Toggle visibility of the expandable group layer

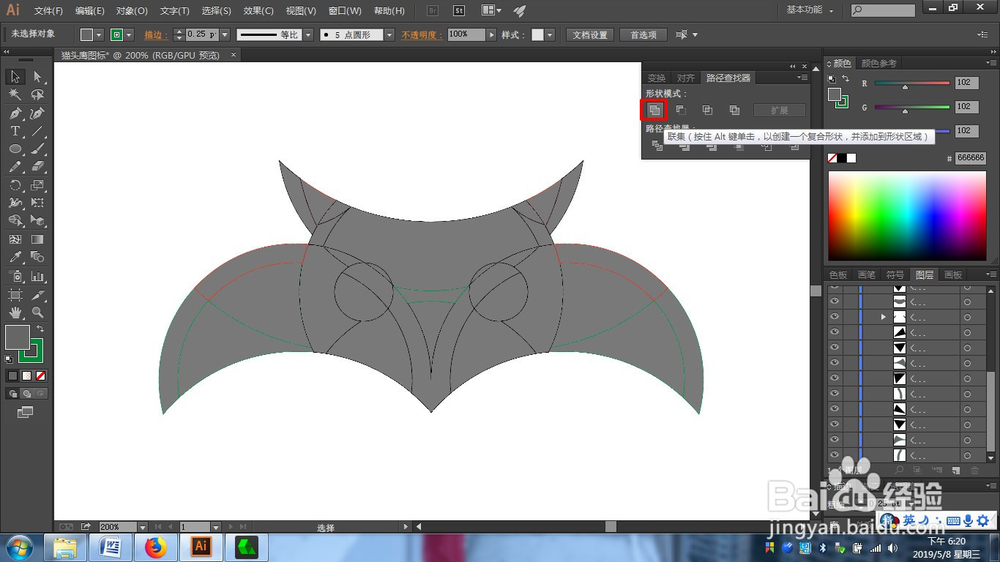click(x=834, y=317)
